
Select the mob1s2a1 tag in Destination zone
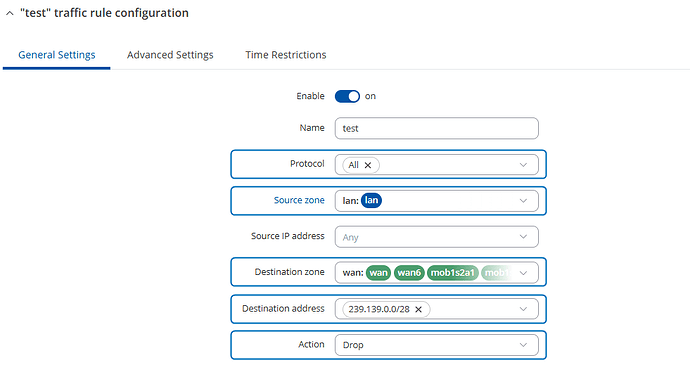click(452, 273)
